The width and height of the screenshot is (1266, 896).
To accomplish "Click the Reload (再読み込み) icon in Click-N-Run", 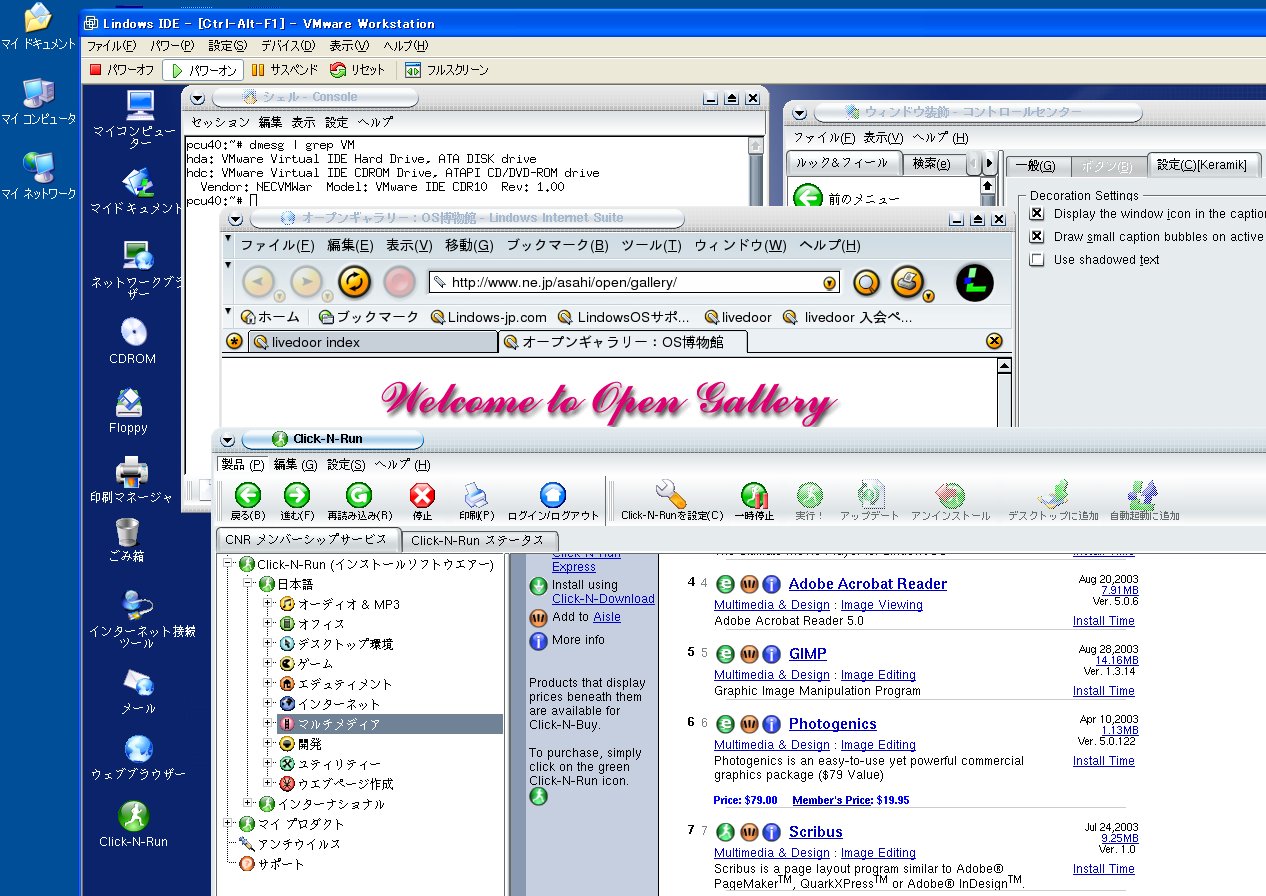I will point(358,495).
